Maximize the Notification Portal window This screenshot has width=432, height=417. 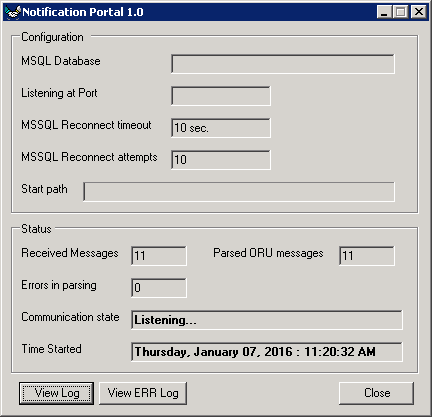(x=401, y=12)
